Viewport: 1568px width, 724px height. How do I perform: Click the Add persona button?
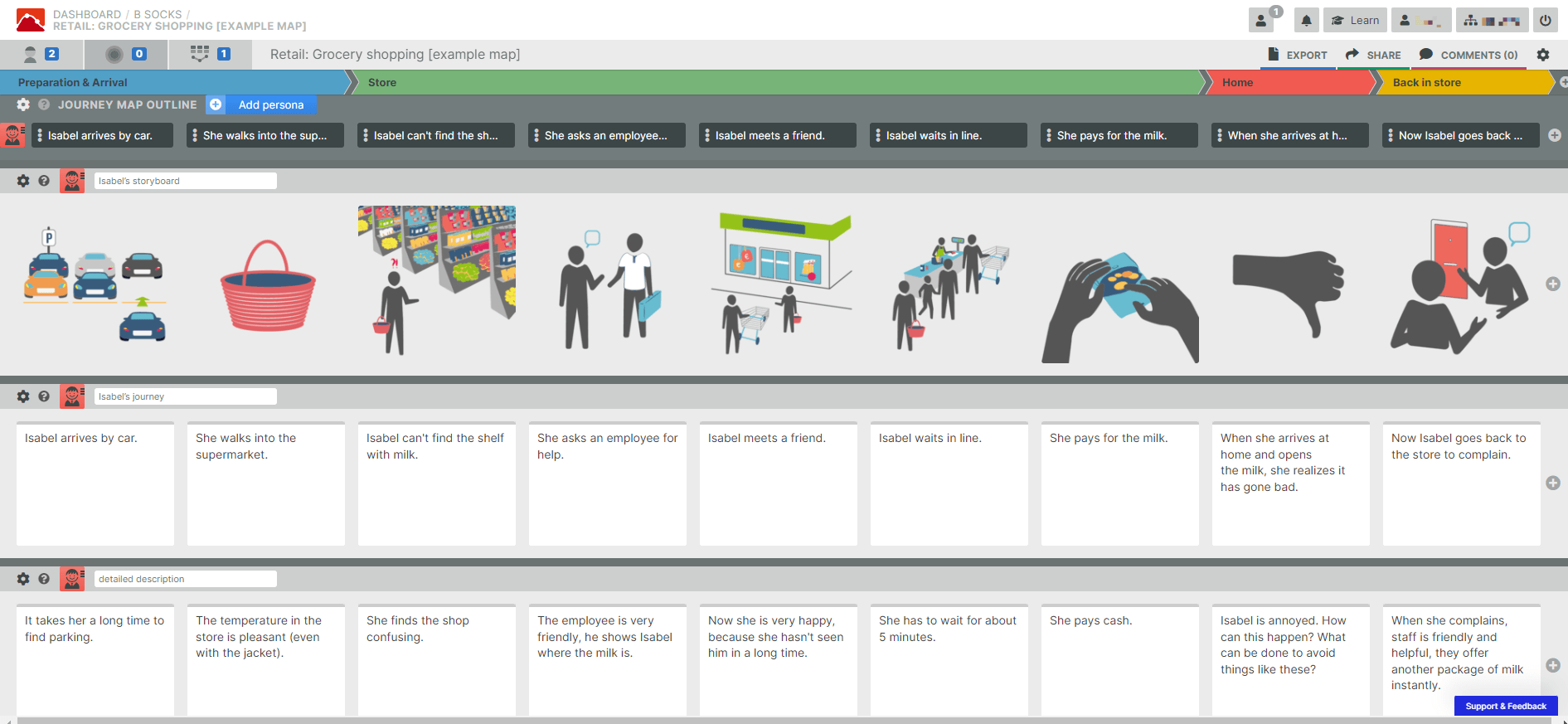pos(271,104)
